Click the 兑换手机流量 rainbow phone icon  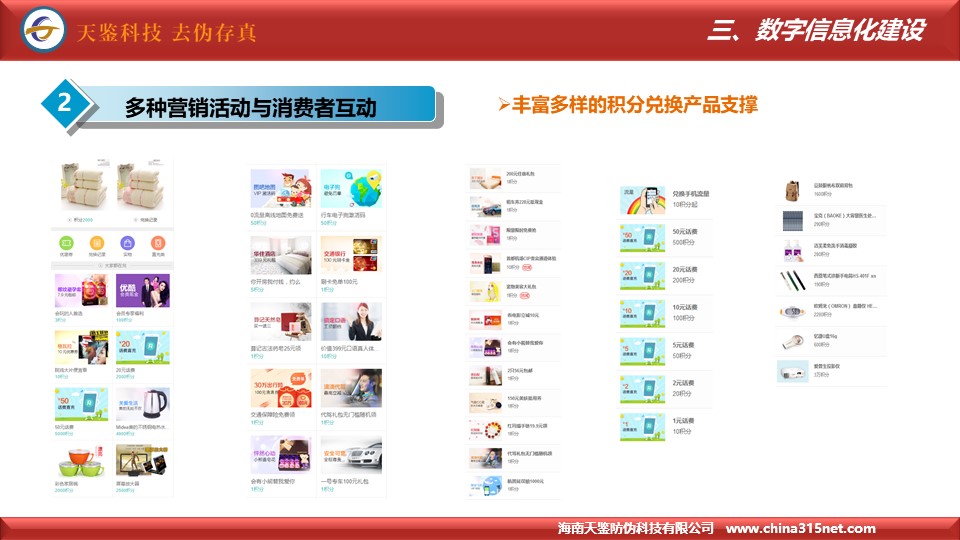[x=641, y=199]
